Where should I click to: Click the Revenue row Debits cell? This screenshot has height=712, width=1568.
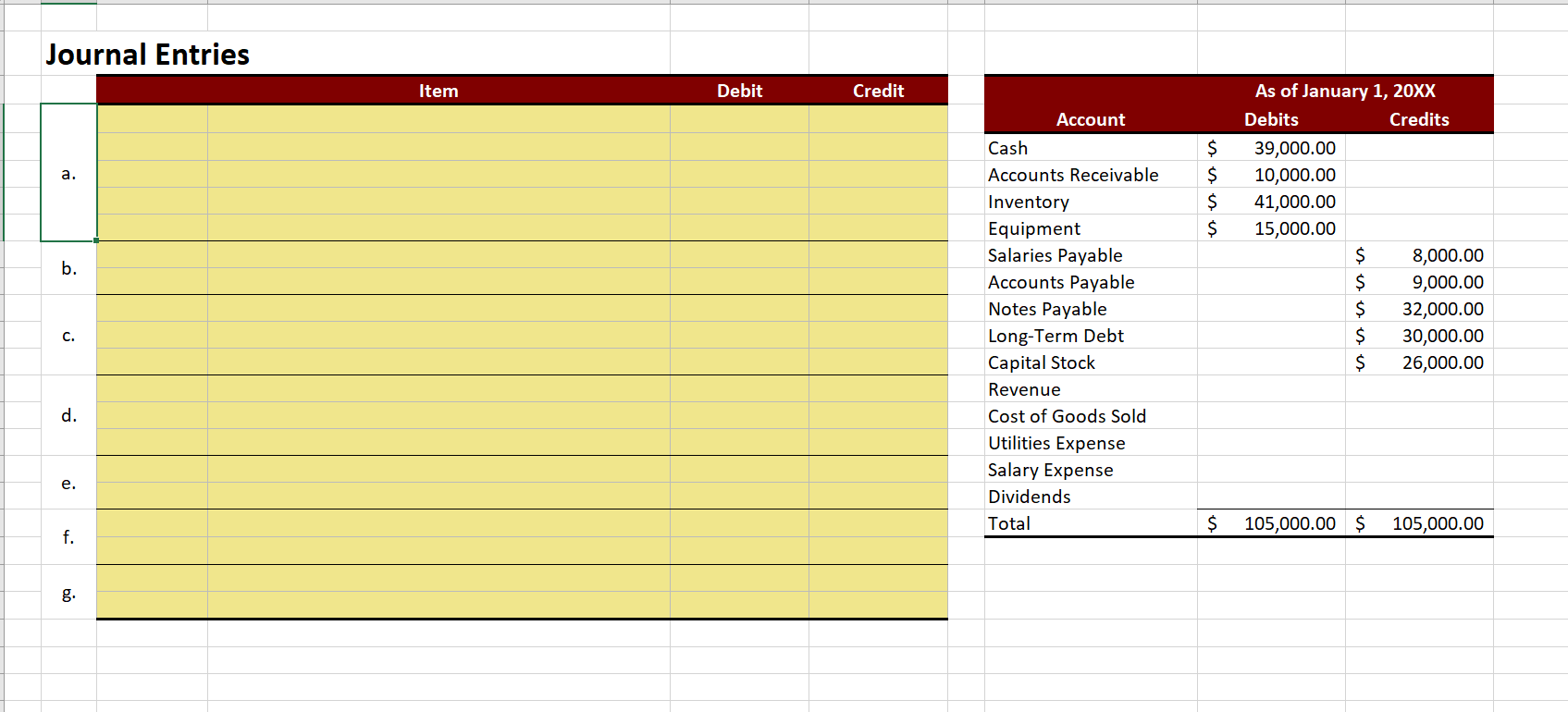click(x=1271, y=389)
